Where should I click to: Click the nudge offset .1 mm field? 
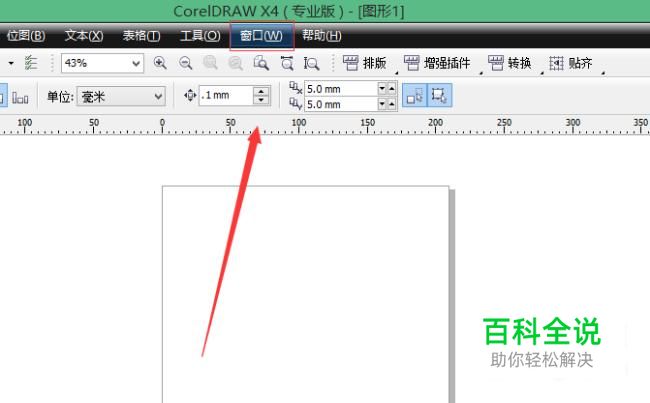coord(226,95)
